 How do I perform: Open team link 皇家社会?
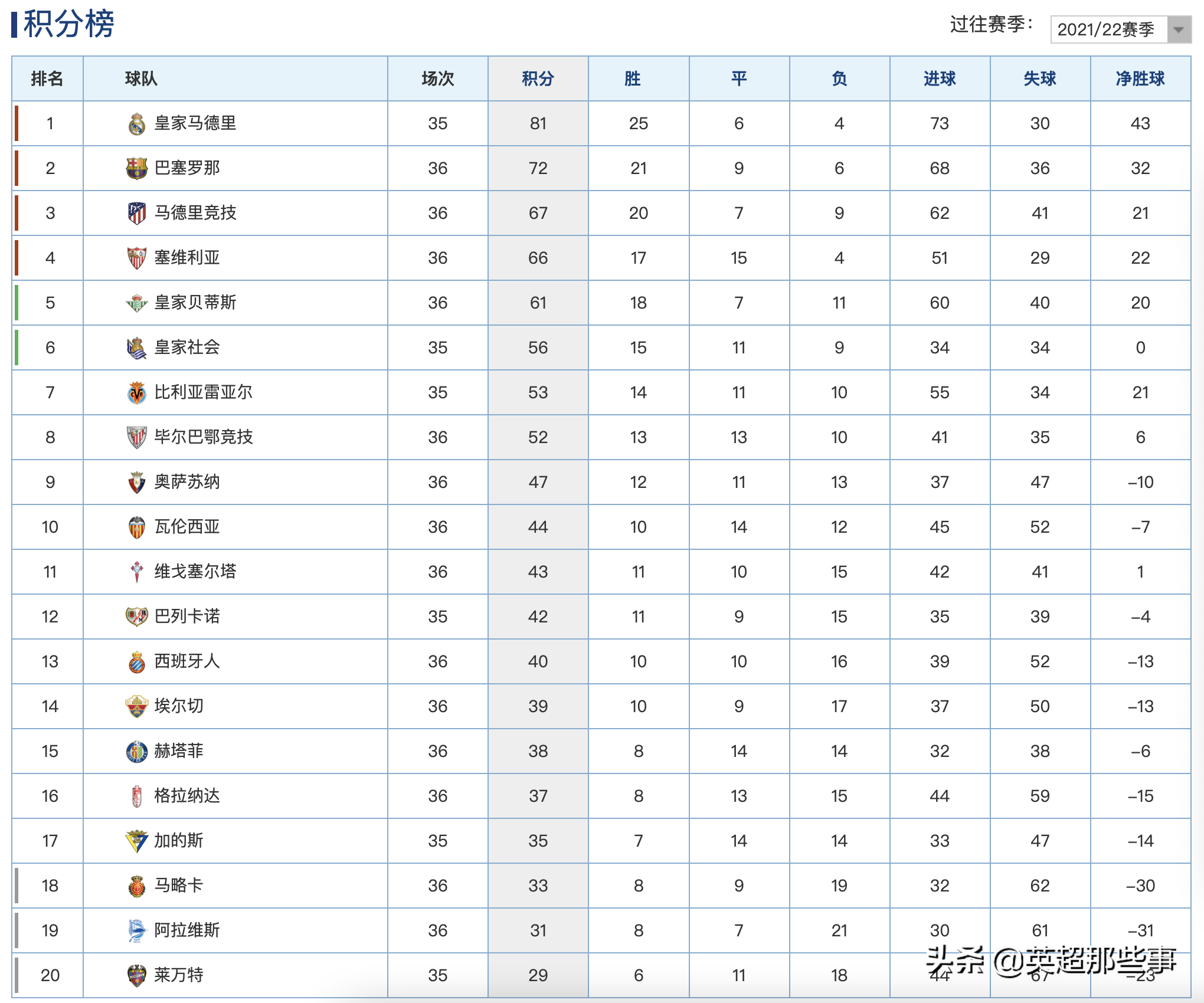click(x=187, y=348)
